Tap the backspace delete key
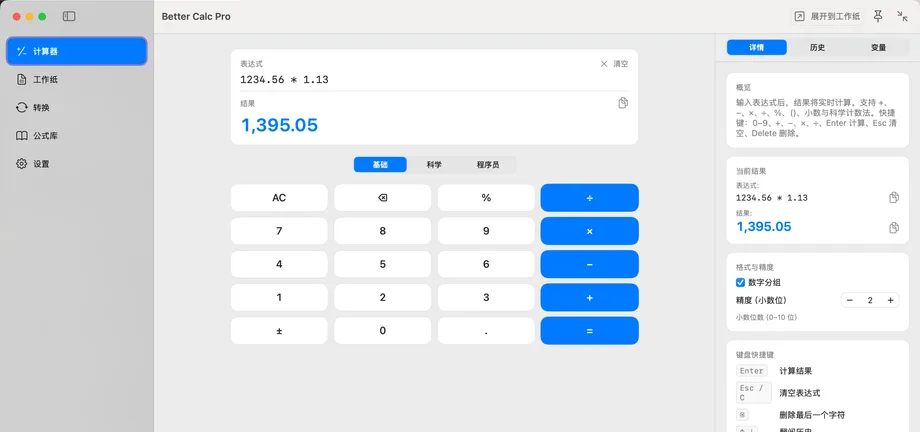 tap(383, 198)
